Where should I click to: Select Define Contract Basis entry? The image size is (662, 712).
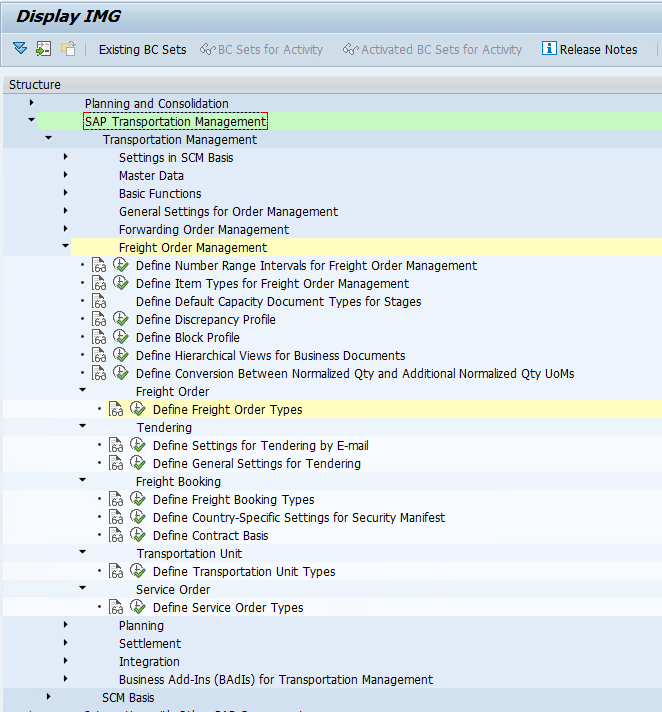pos(211,536)
